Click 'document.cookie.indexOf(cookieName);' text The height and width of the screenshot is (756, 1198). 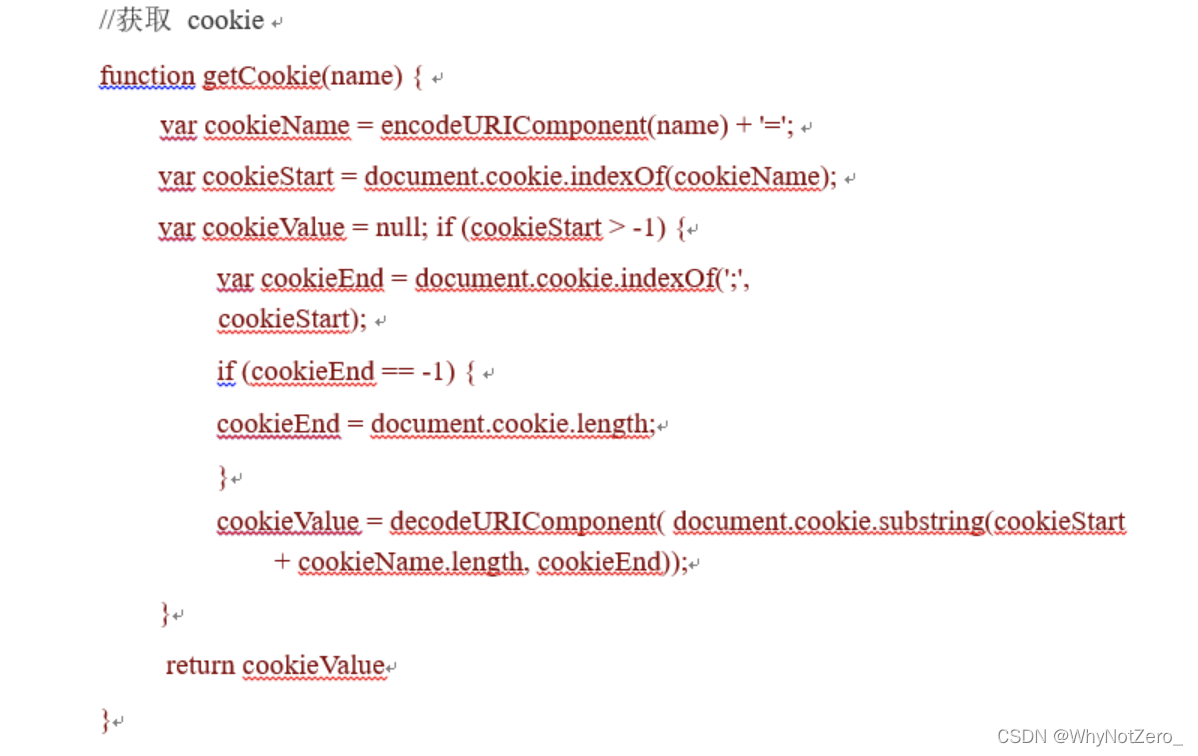click(601, 177)
